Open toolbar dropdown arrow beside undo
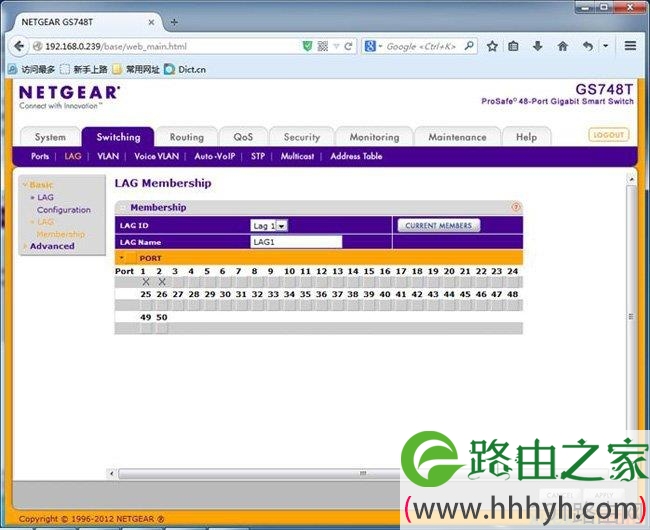 606,46
